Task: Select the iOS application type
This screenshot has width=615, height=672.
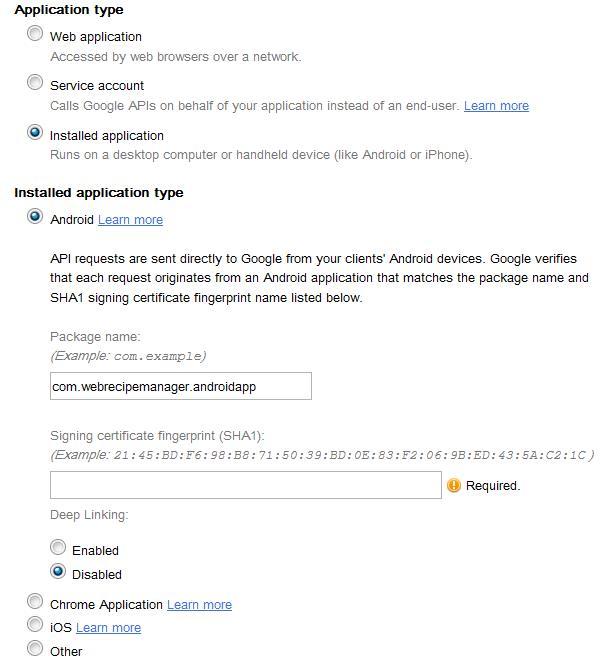Action: point(36,625)
